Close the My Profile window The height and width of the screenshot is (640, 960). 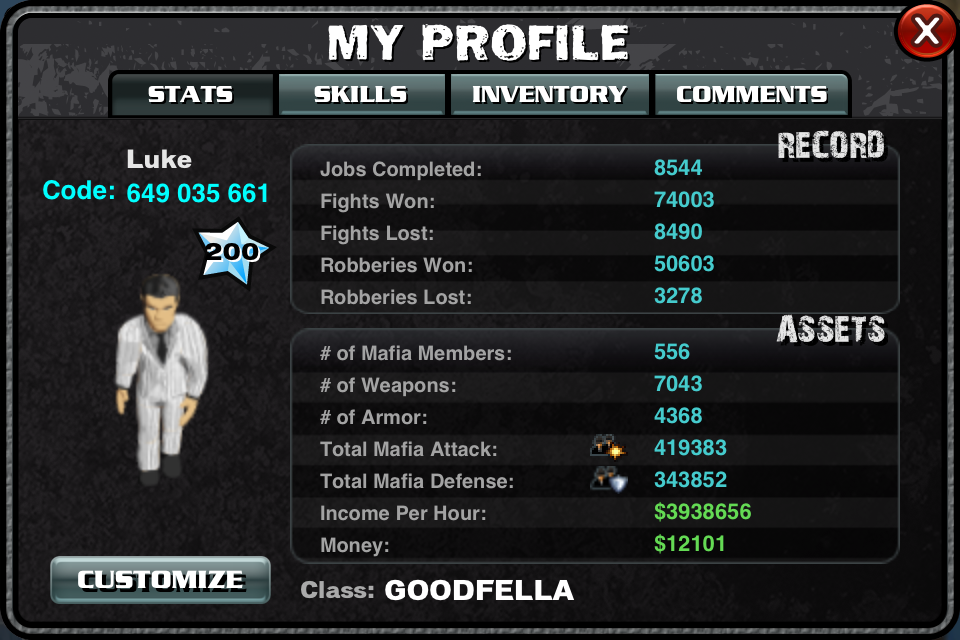[x=927, y=31]
